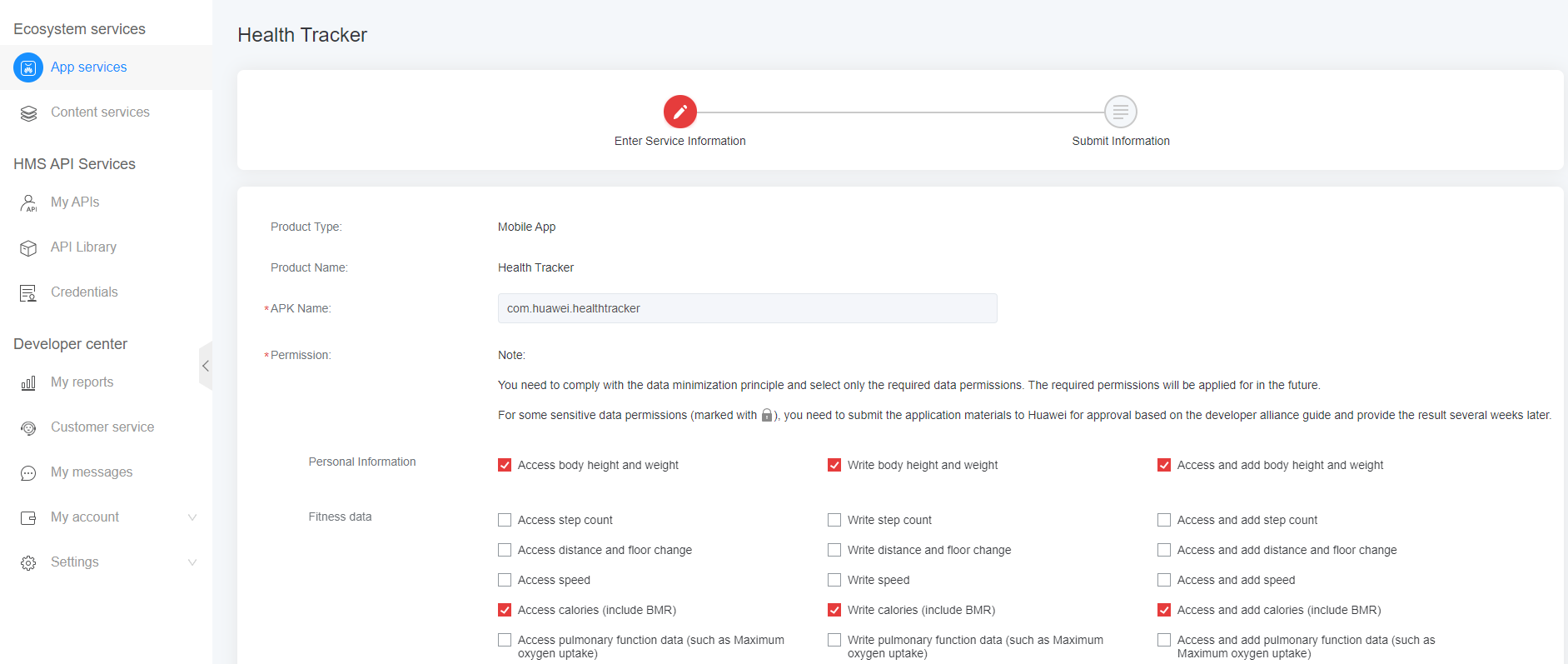Image resolution: width=1568 pixels, height=664 pixels.
Task: Check Access and add step count
Action: click(1164, 520)
